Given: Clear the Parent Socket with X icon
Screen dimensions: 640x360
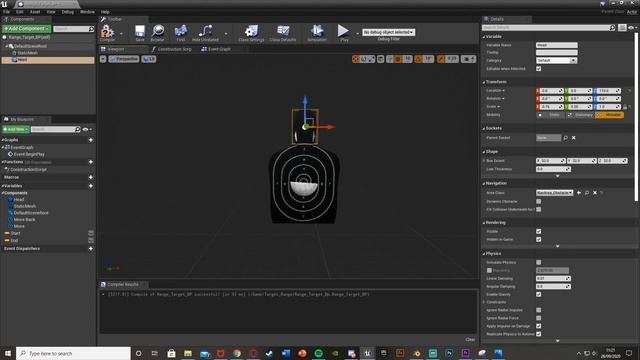Looking at the screenshot, I should [573, 138].
